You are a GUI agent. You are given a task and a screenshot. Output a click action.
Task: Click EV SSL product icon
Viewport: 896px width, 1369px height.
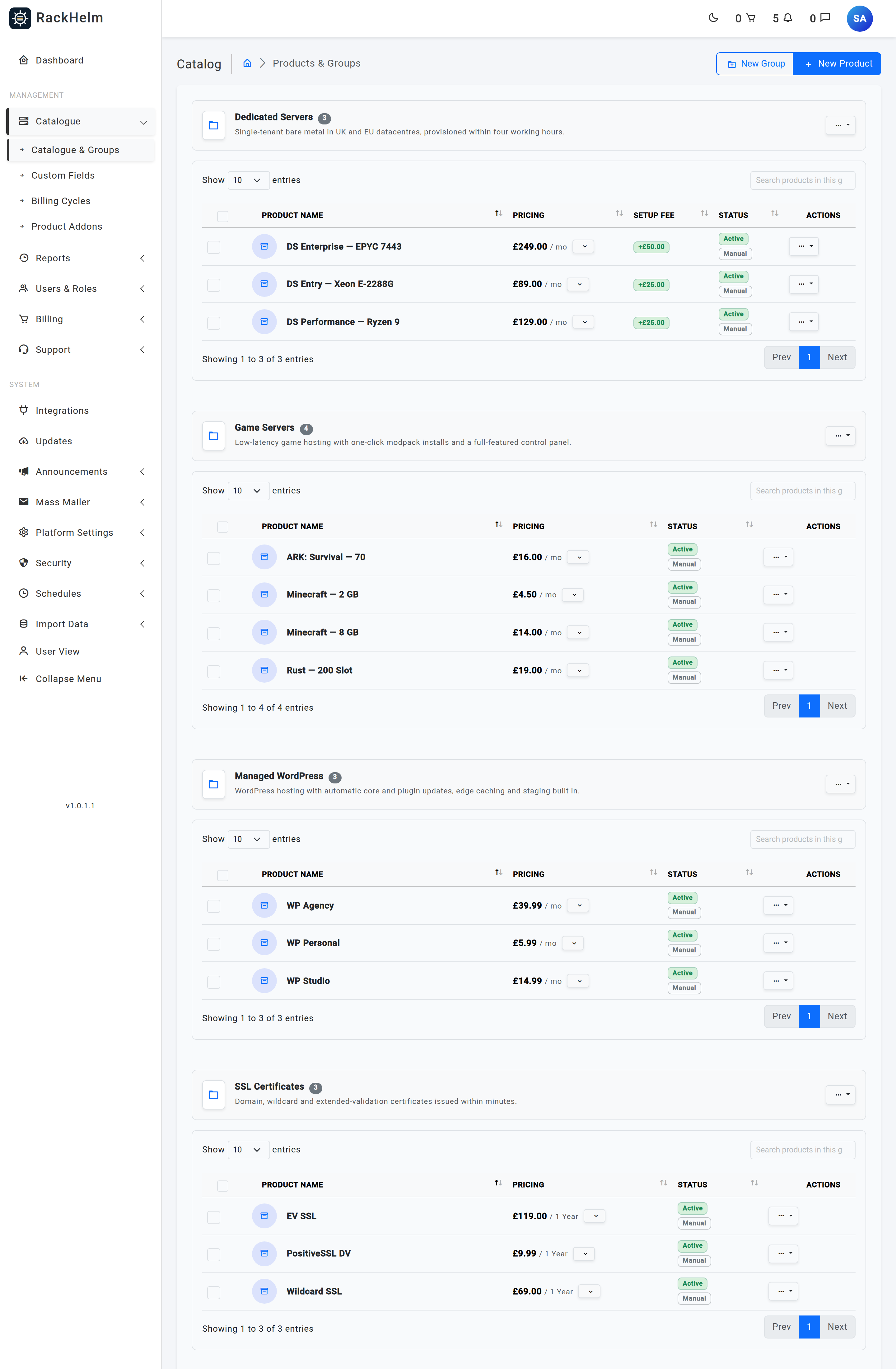264,1216
